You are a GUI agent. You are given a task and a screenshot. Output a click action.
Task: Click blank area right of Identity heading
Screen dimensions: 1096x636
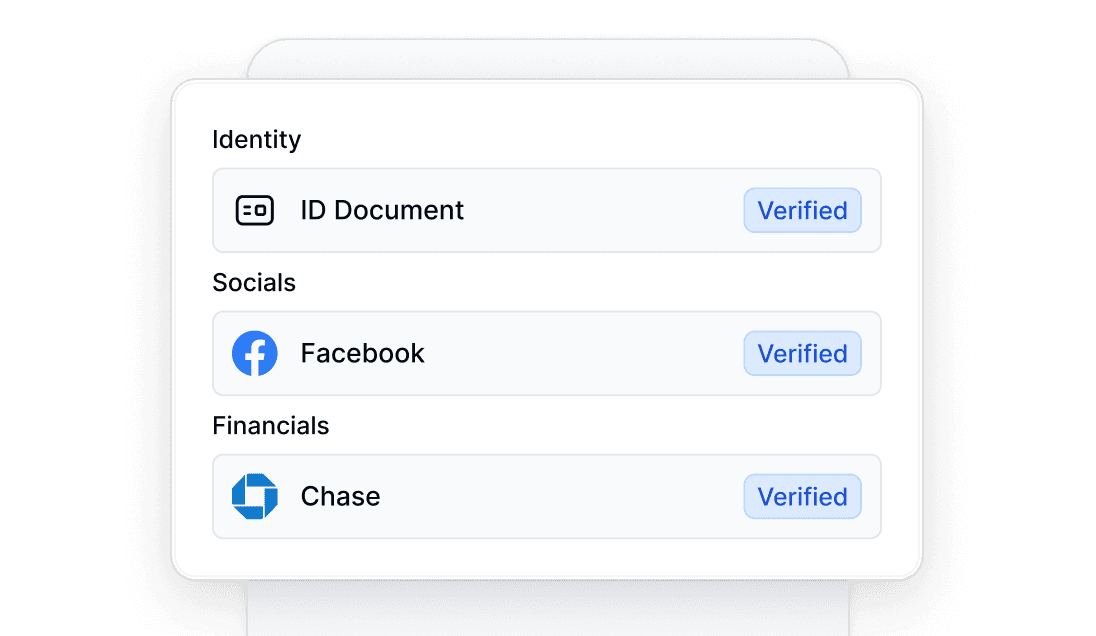pyautogui.click(x=600, y=139)
